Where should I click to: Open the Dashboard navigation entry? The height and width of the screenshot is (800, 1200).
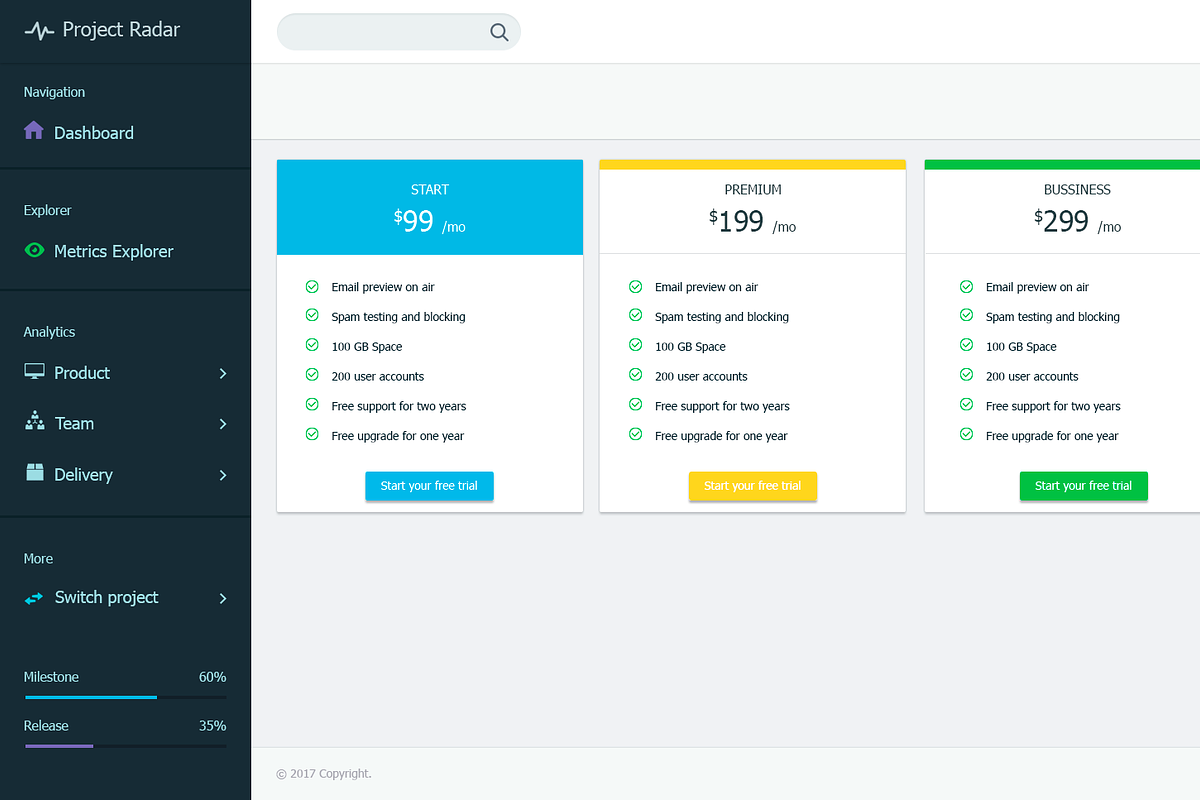tap(93, 131)
